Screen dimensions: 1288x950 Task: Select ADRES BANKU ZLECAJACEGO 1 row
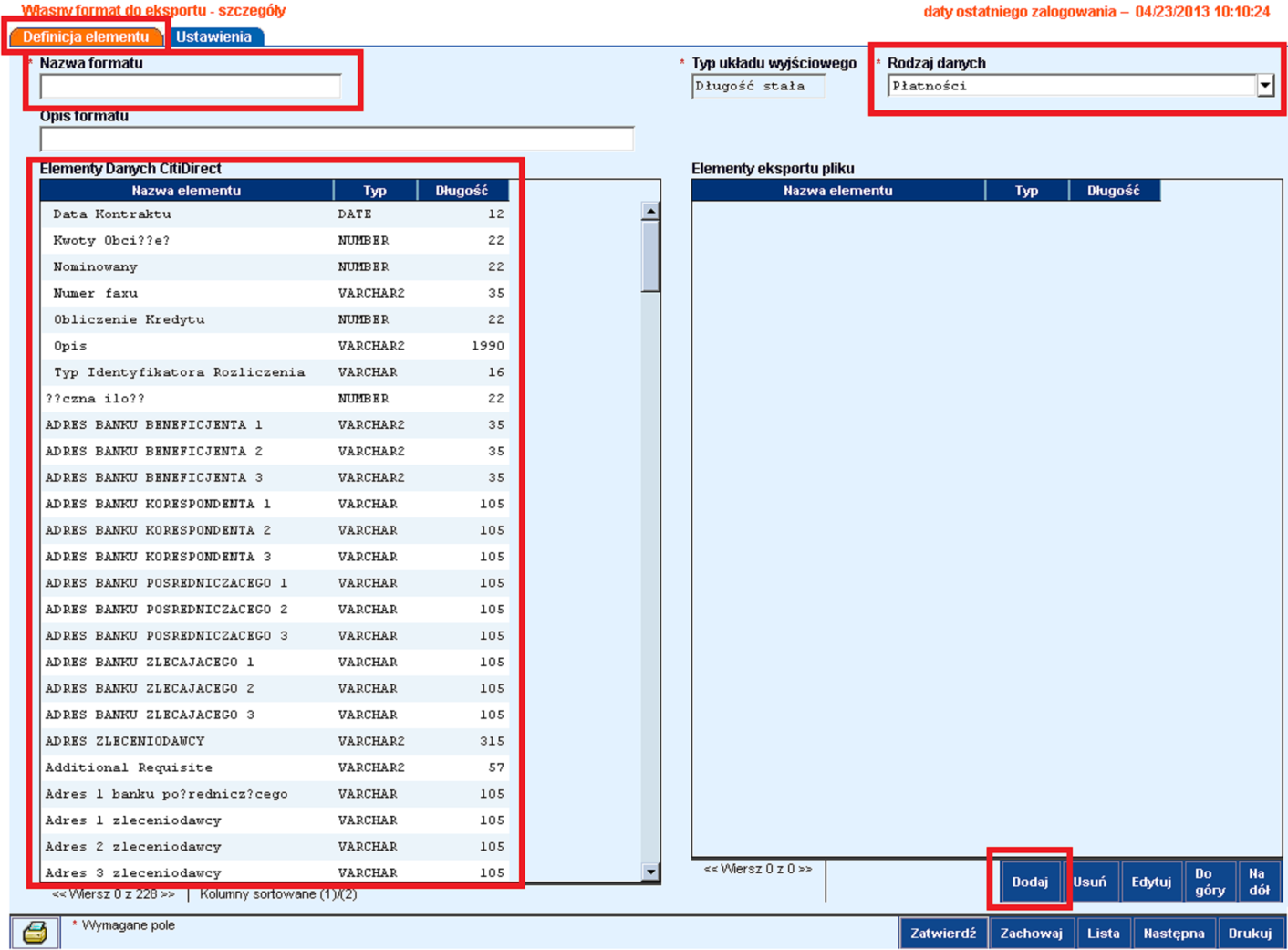(275, 663)
